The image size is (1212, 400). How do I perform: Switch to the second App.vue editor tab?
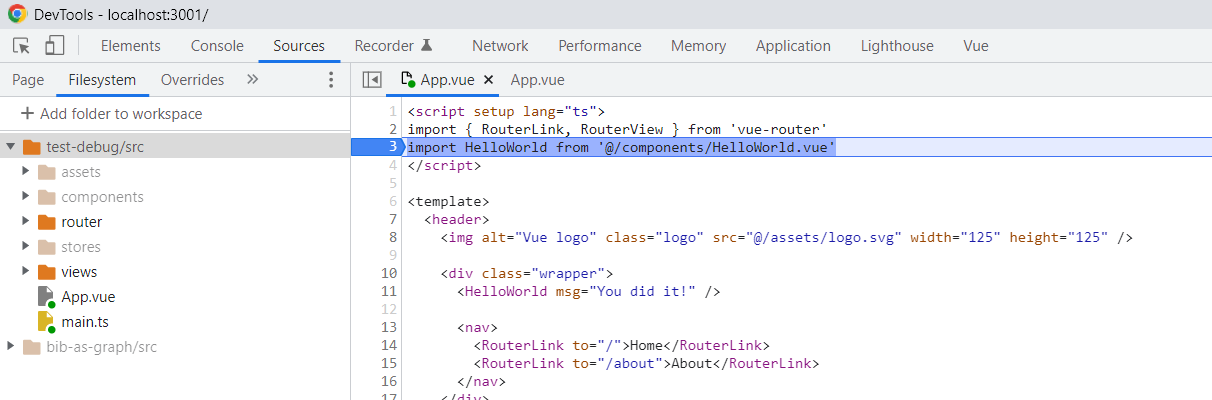[x=537, y=80]
